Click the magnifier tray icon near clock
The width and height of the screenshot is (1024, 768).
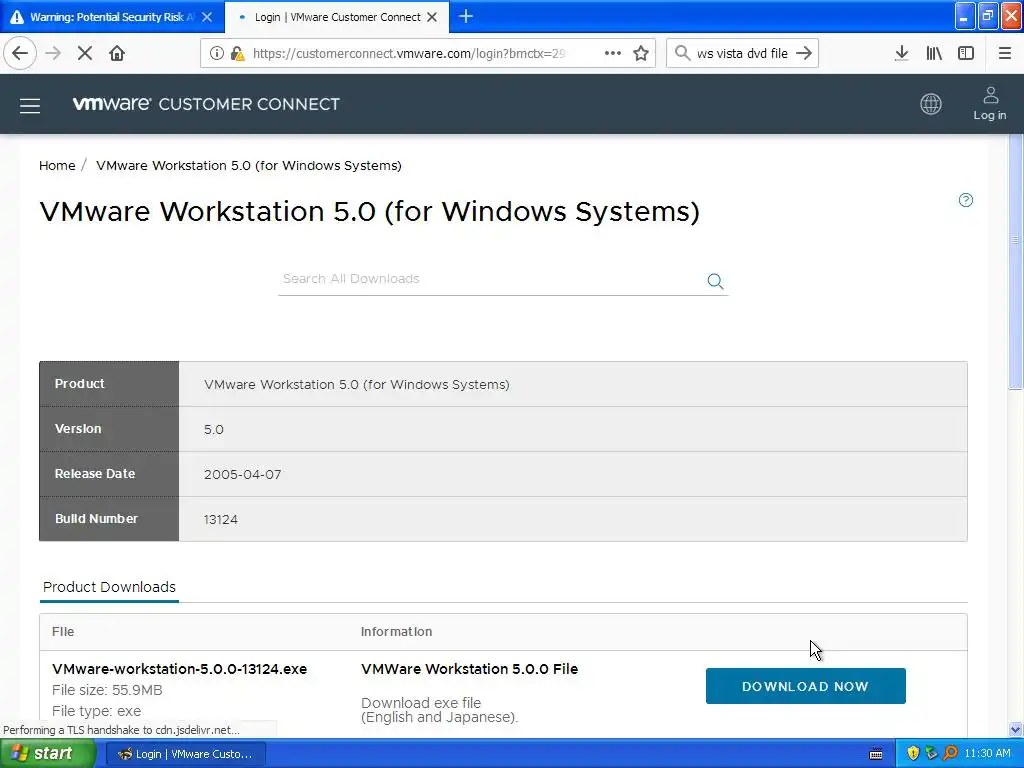pyautogui.click(x=950, y=754)
